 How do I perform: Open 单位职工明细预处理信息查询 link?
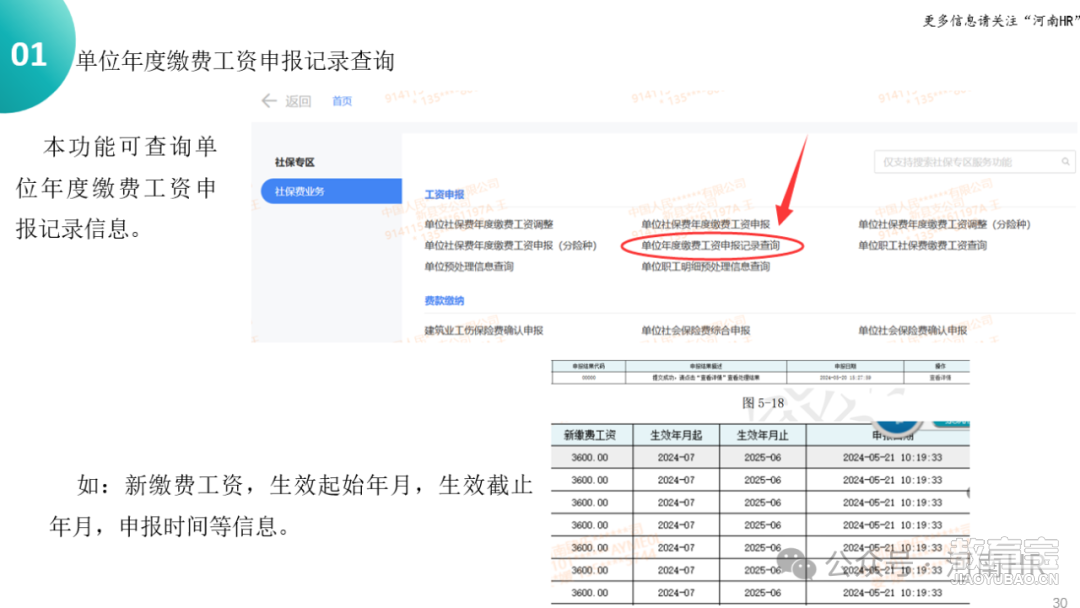[705, 266]
